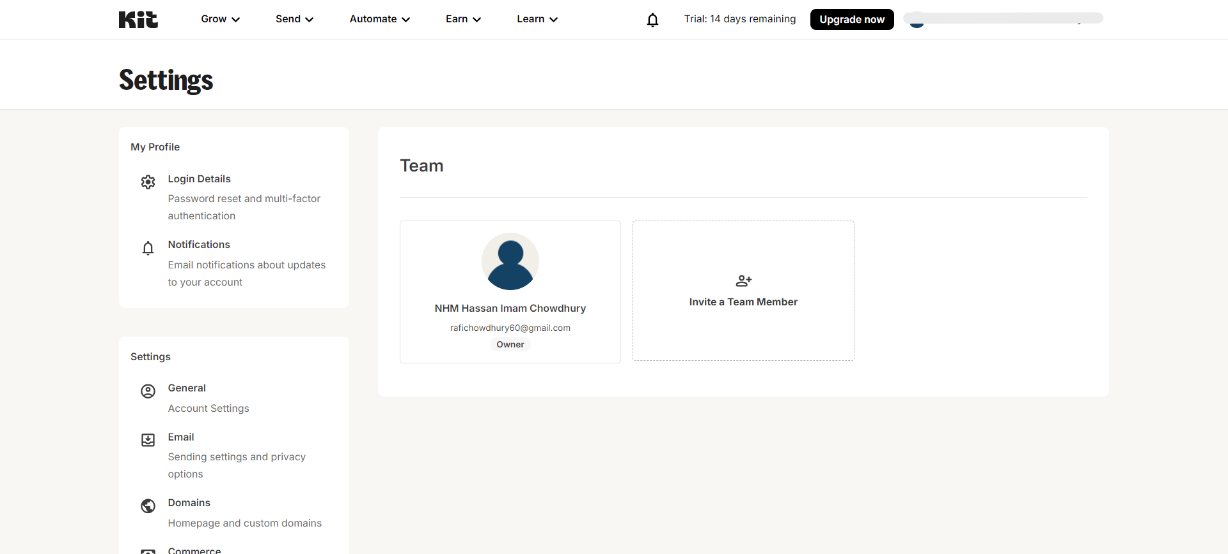The image size is (1228, 554).
Task: Open the Learn menu
Action: pos(537,19)
